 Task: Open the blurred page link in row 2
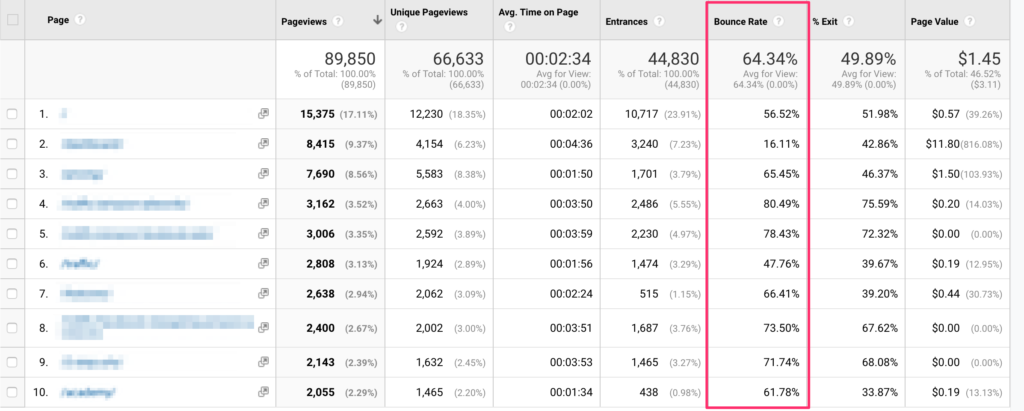(x=92, y=144)
